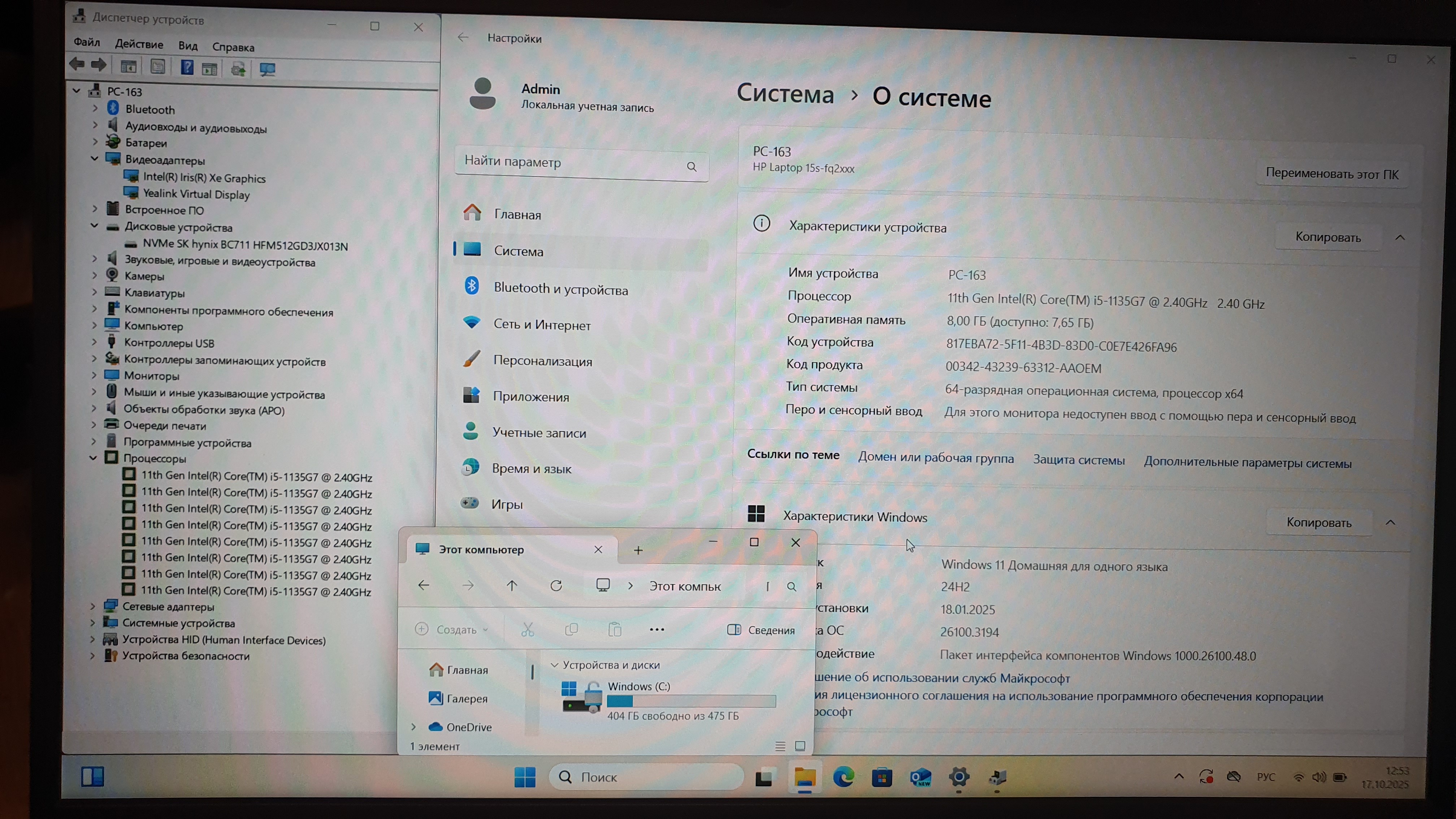Switch to large icons view in Explorer status bar
Viewport: 1456px width, 819px height.
coord(800,746)
